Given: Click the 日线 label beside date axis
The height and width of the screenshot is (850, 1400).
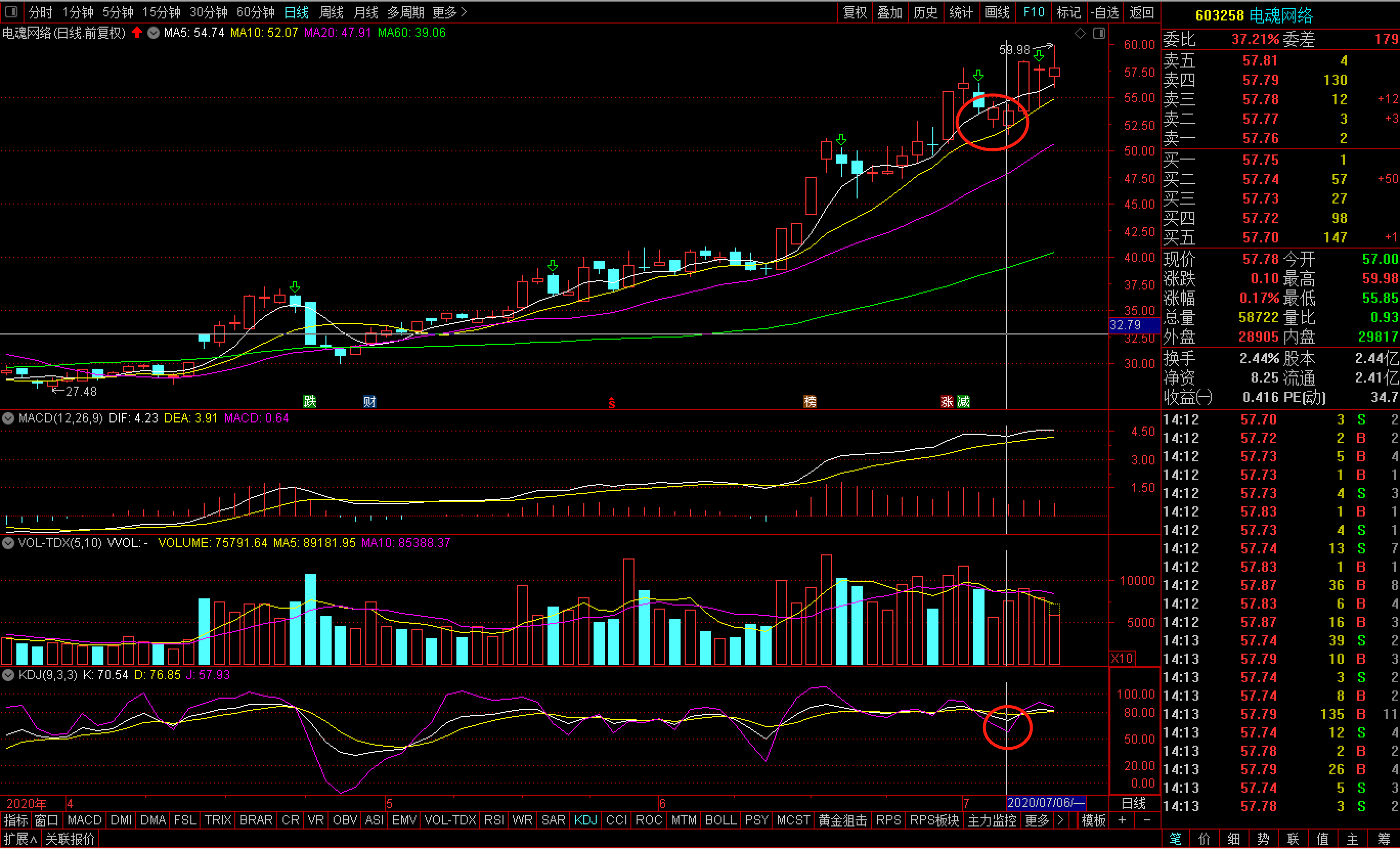Looking at the screenshot, I should pos(1133,804).
